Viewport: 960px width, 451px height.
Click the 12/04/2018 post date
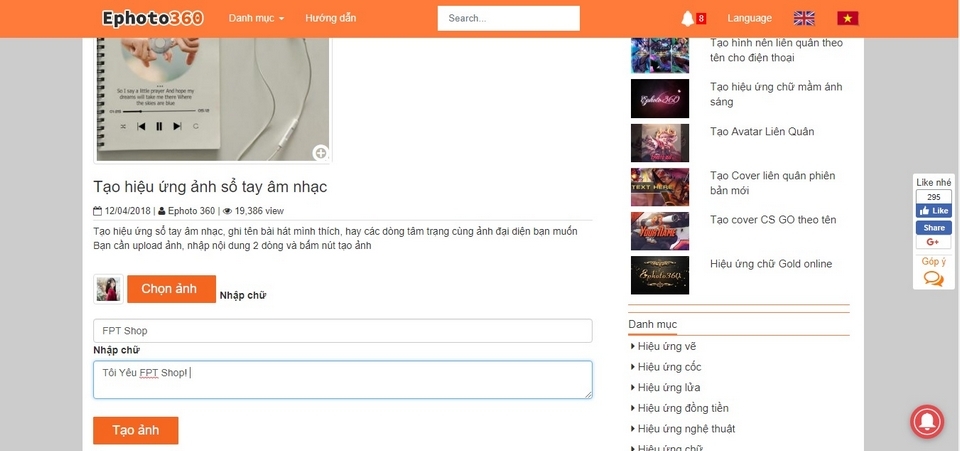click(x=128, y=211)
